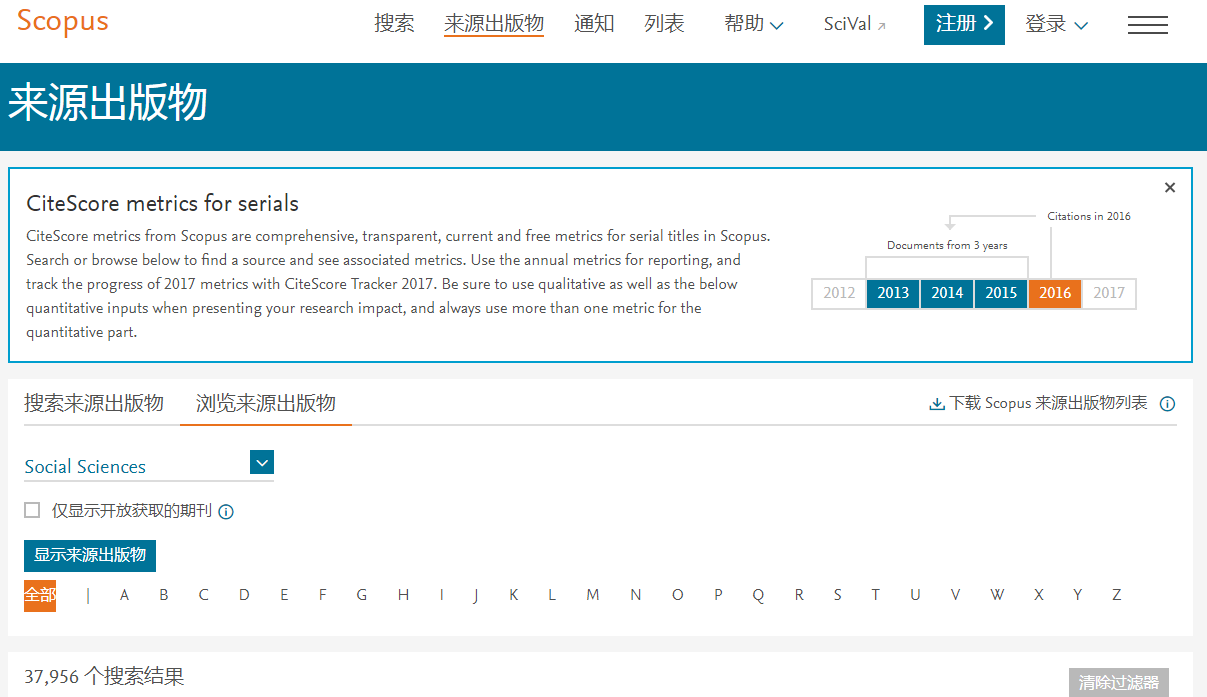Filter sources by letter G

click(362, 595)
